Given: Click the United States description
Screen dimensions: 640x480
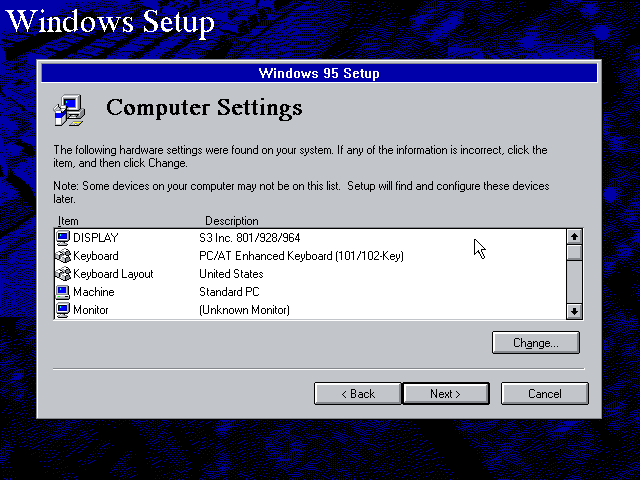Looking at the screenshot, I should 231,274.
